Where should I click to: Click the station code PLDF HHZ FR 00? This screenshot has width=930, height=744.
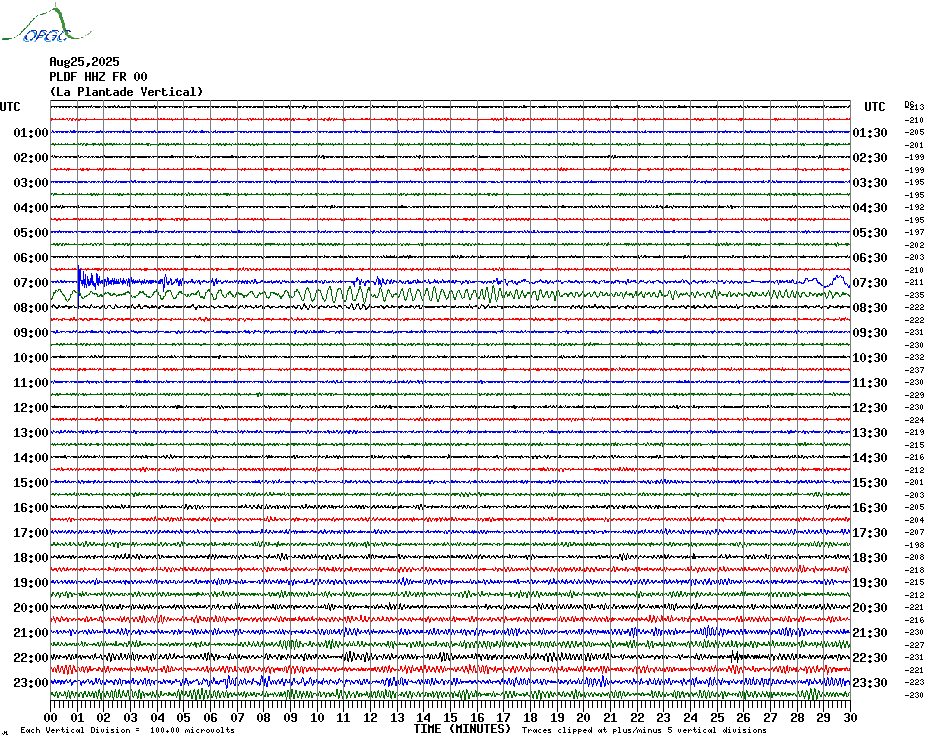[98, 77]
